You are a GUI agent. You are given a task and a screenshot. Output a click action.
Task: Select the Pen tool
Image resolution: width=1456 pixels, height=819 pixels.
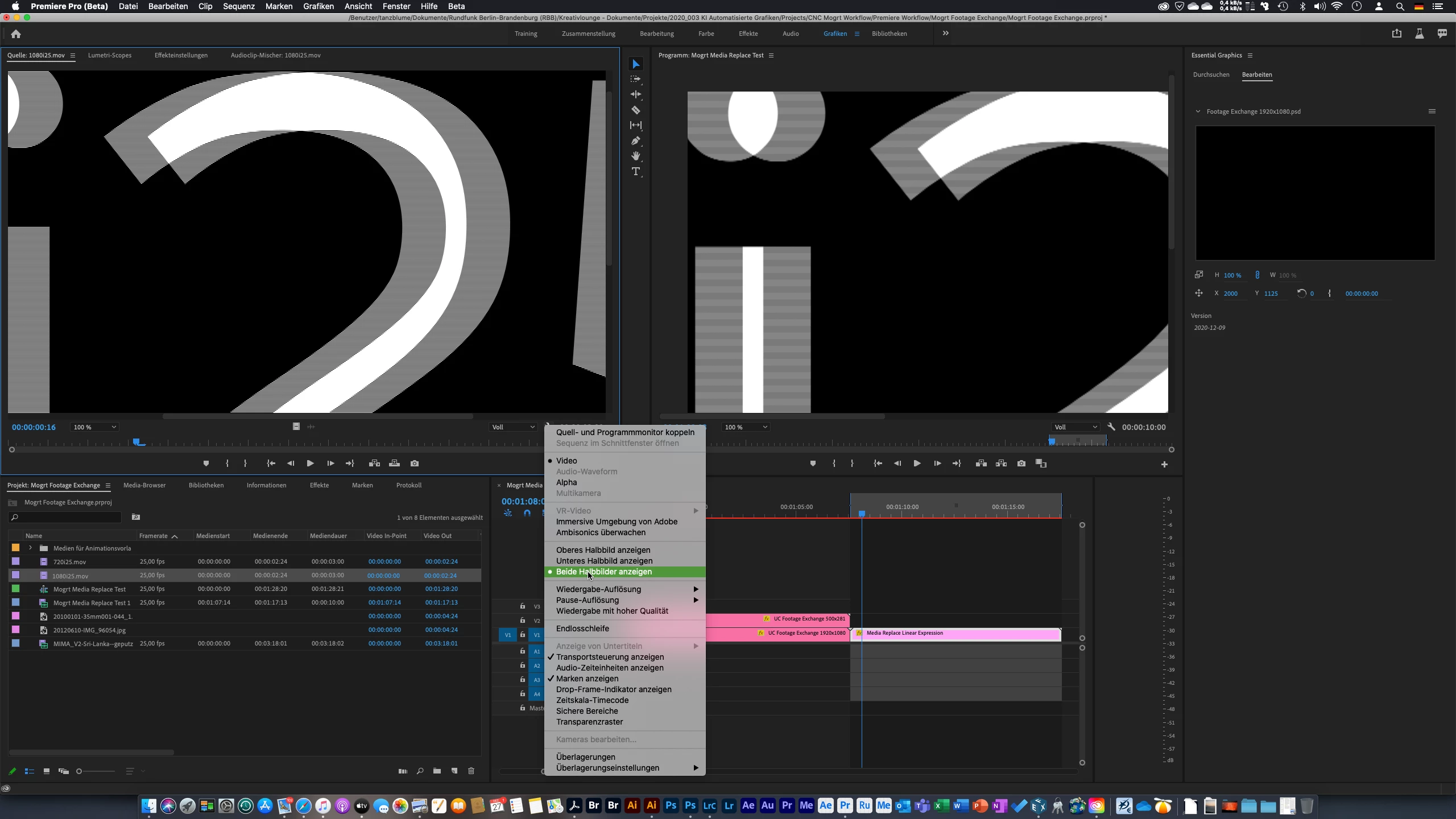coord(636,140)
